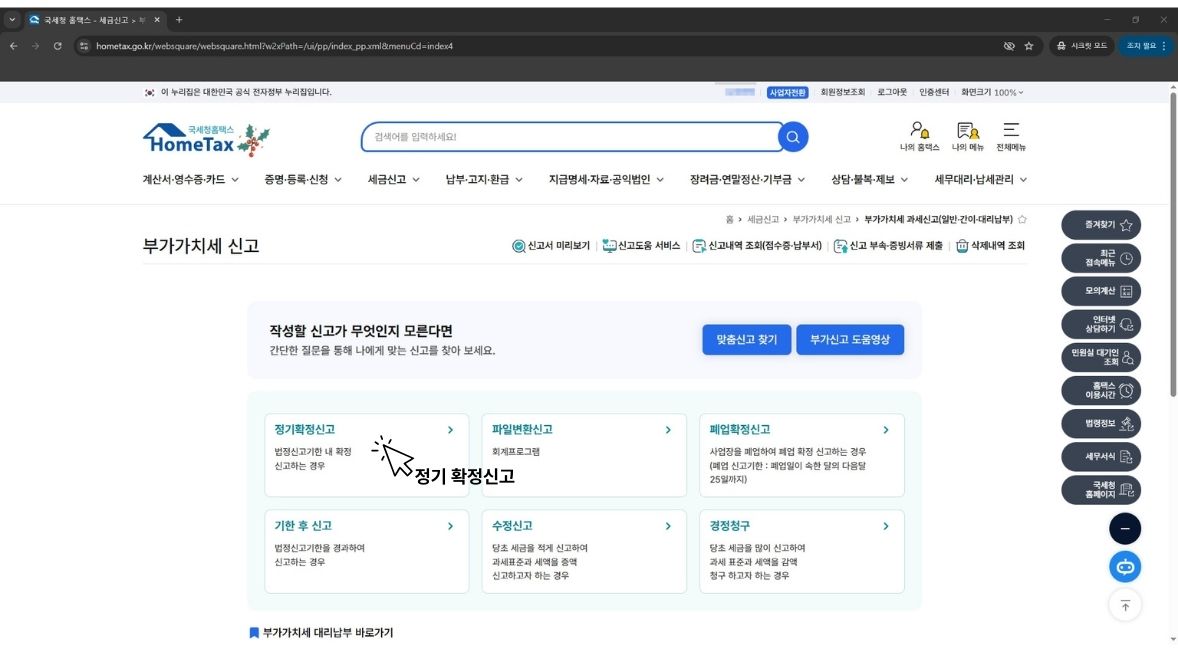This screenshot has width=1178, height=650.
Task: Expand 장려금·연말정산·기부금 menu
Action: point(748,180)
